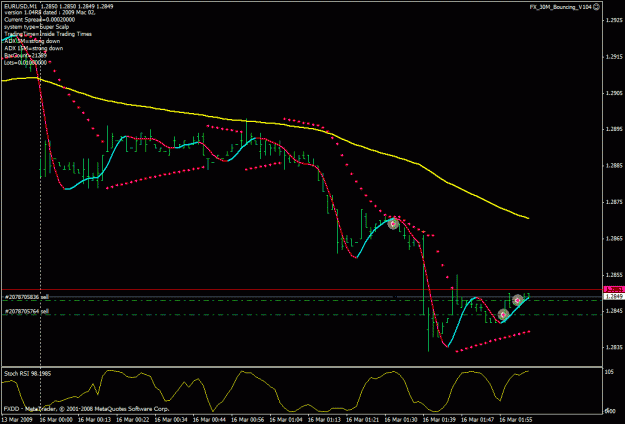Click the Stoch RSI 98.1985 indicator label
The image size is (625, 424).
(x=28, y=373)
